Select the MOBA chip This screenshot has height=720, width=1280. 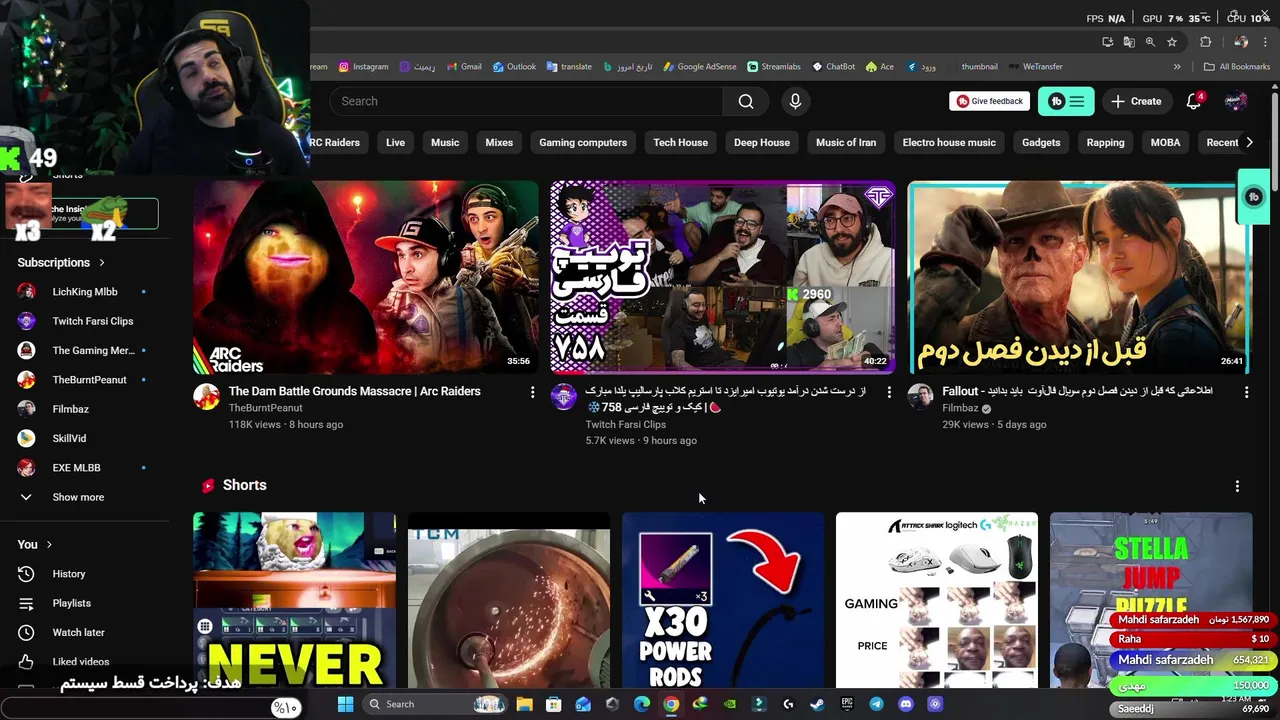click(1165, 142)
